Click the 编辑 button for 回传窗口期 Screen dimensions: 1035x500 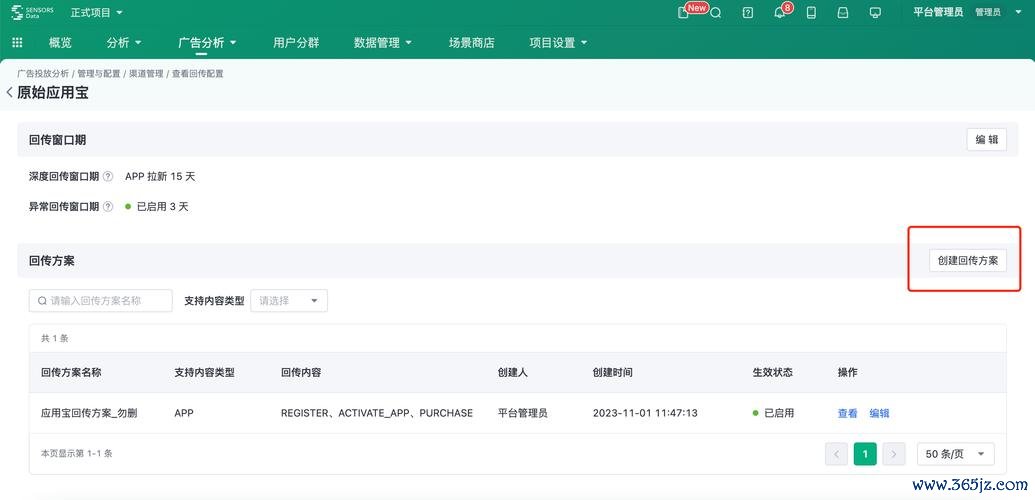pos(987,139)
